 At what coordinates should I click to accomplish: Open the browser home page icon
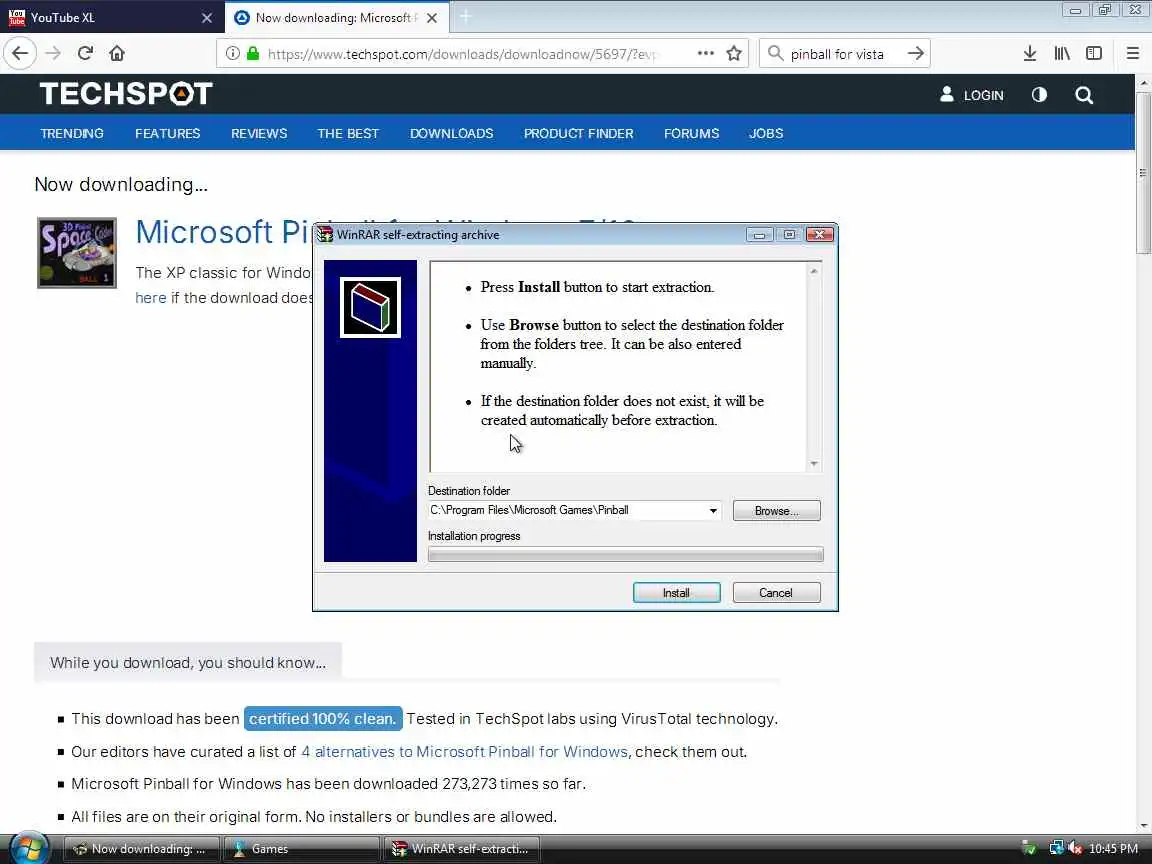pos(117,53)
